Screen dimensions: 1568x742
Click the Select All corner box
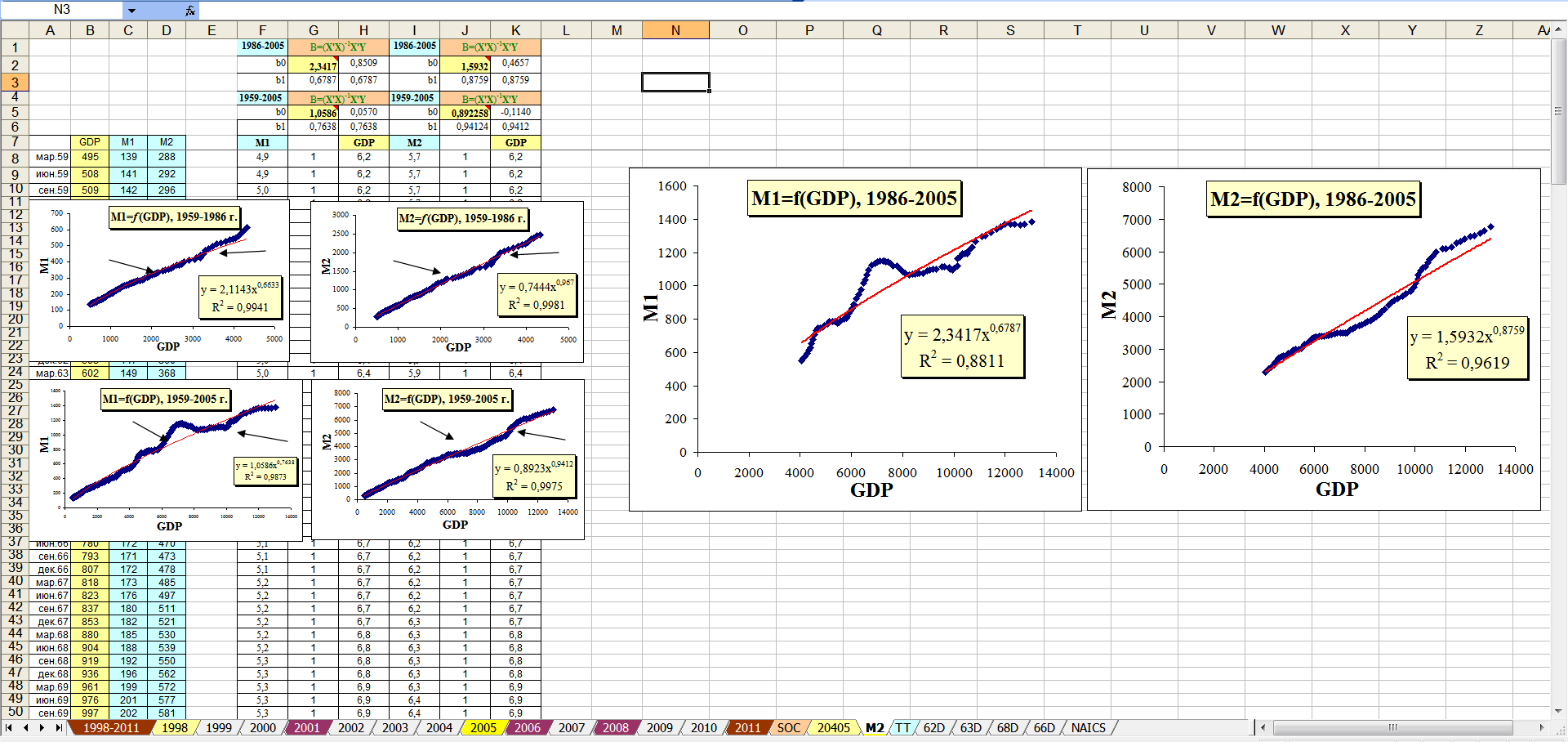coord(15,30)
